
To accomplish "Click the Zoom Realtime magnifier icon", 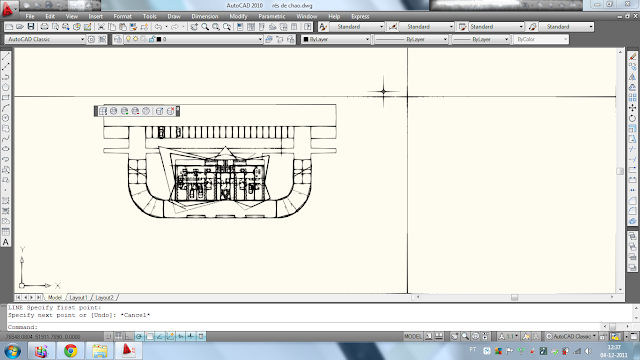I will 205,27.
